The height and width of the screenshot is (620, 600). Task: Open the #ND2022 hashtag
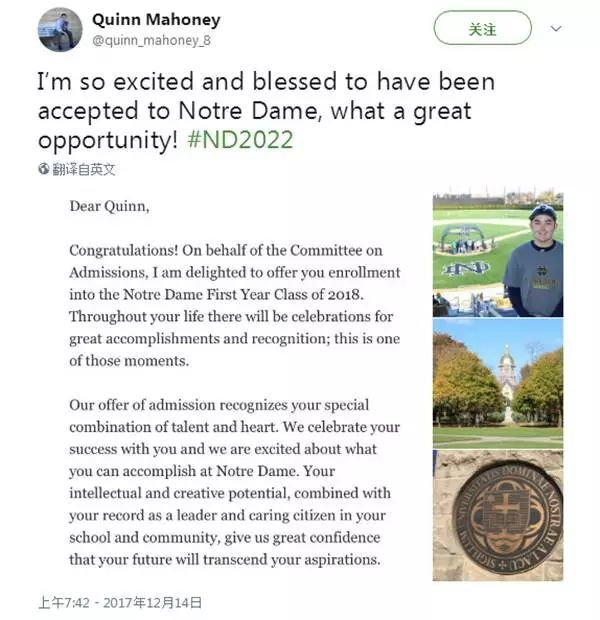pos(240,139)
